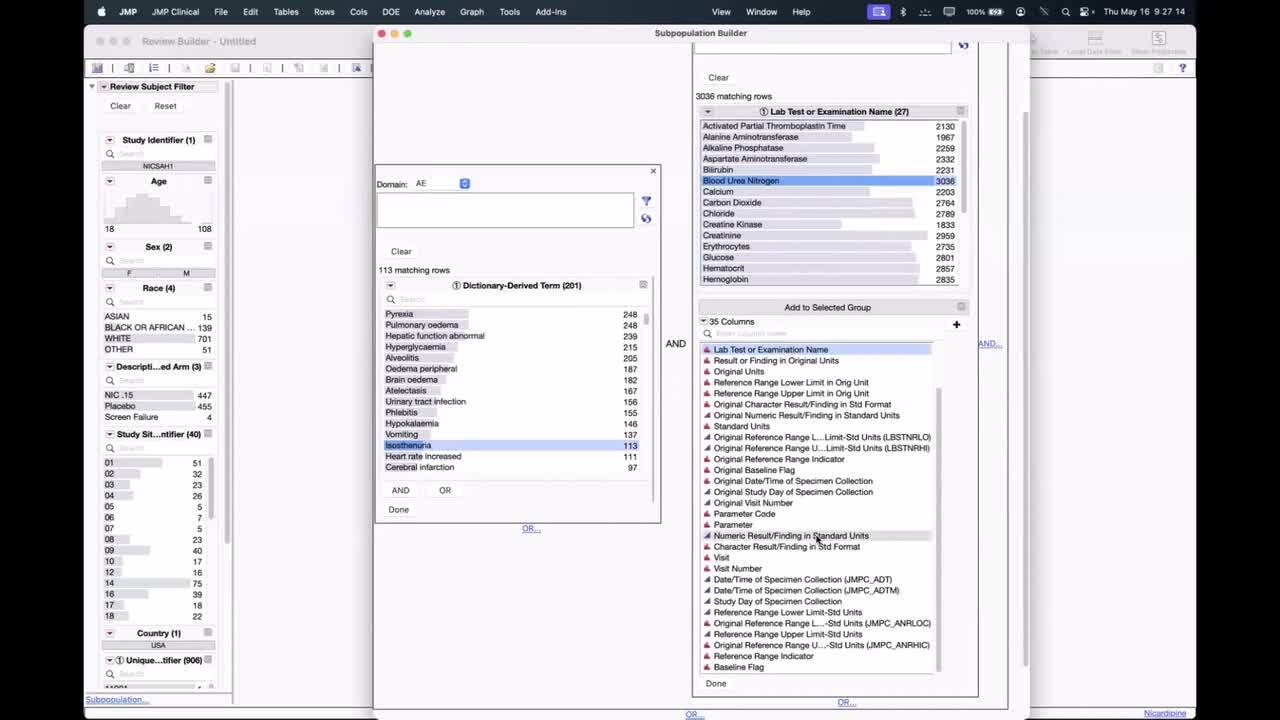Viewport: 1280px width, 720px height.
Task: Open macOS Spotlight search icon
Action: (1066, 12)
